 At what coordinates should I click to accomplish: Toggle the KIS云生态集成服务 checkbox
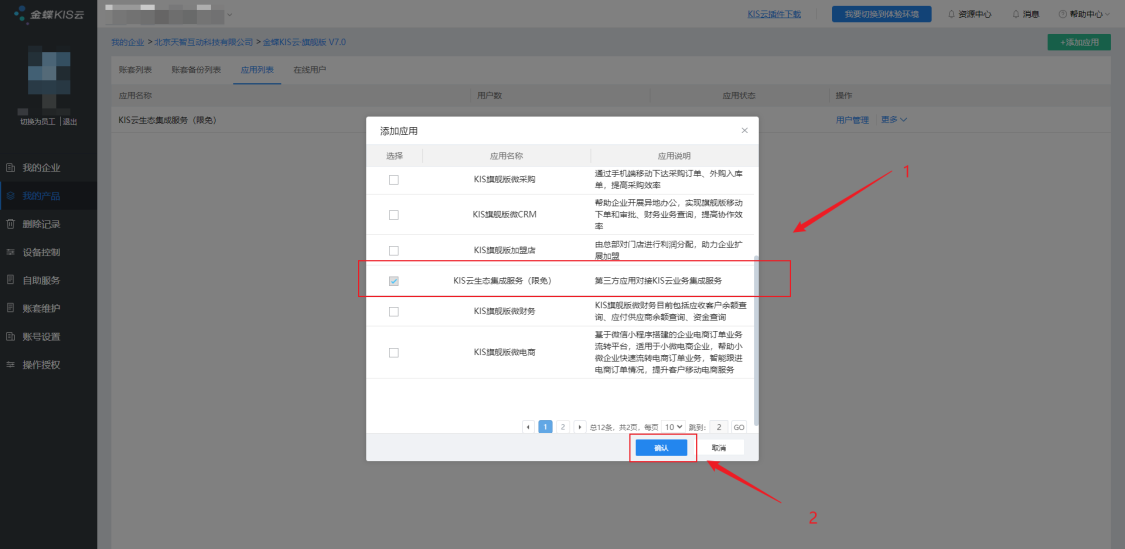click(393, 281)
